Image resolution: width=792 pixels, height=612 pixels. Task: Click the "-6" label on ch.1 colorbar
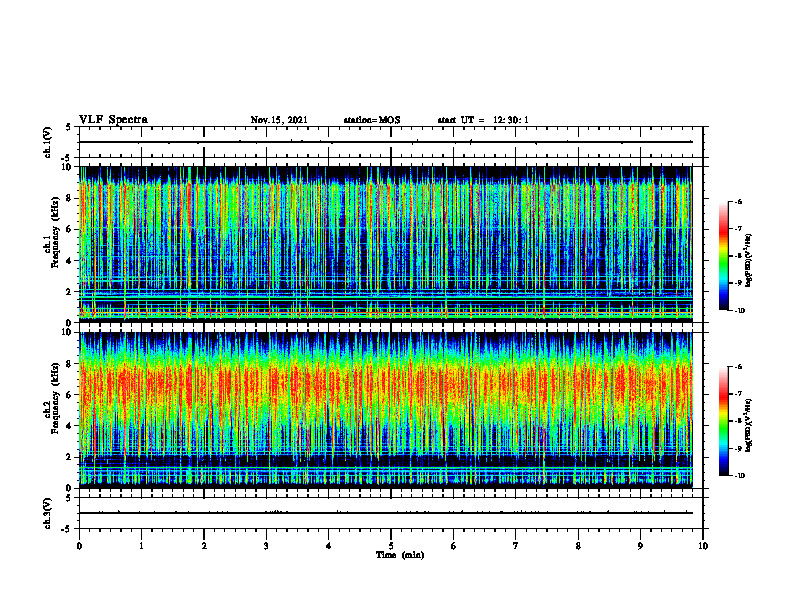point(738,202)
